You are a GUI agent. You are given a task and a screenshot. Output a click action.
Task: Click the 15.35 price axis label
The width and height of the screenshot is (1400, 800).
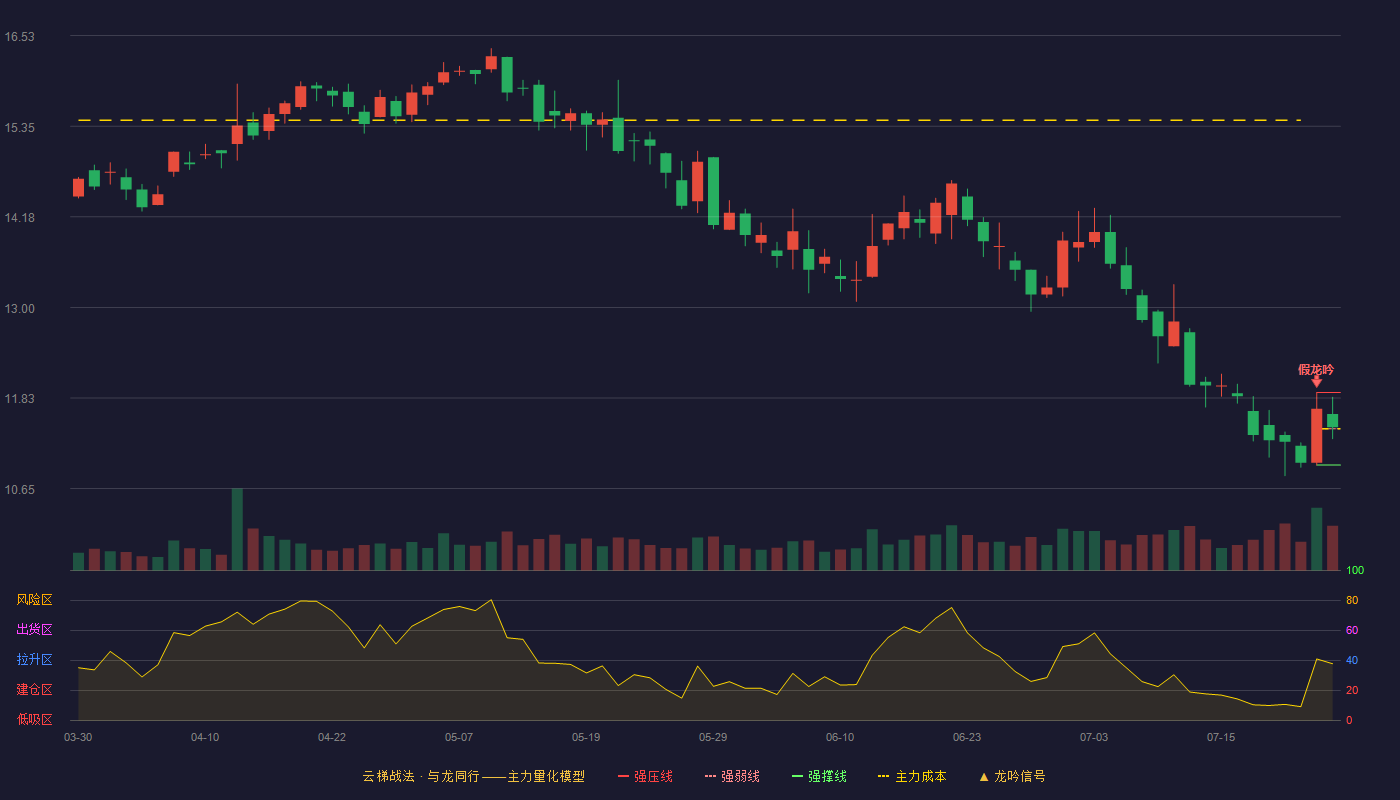(x=19, y=128)
